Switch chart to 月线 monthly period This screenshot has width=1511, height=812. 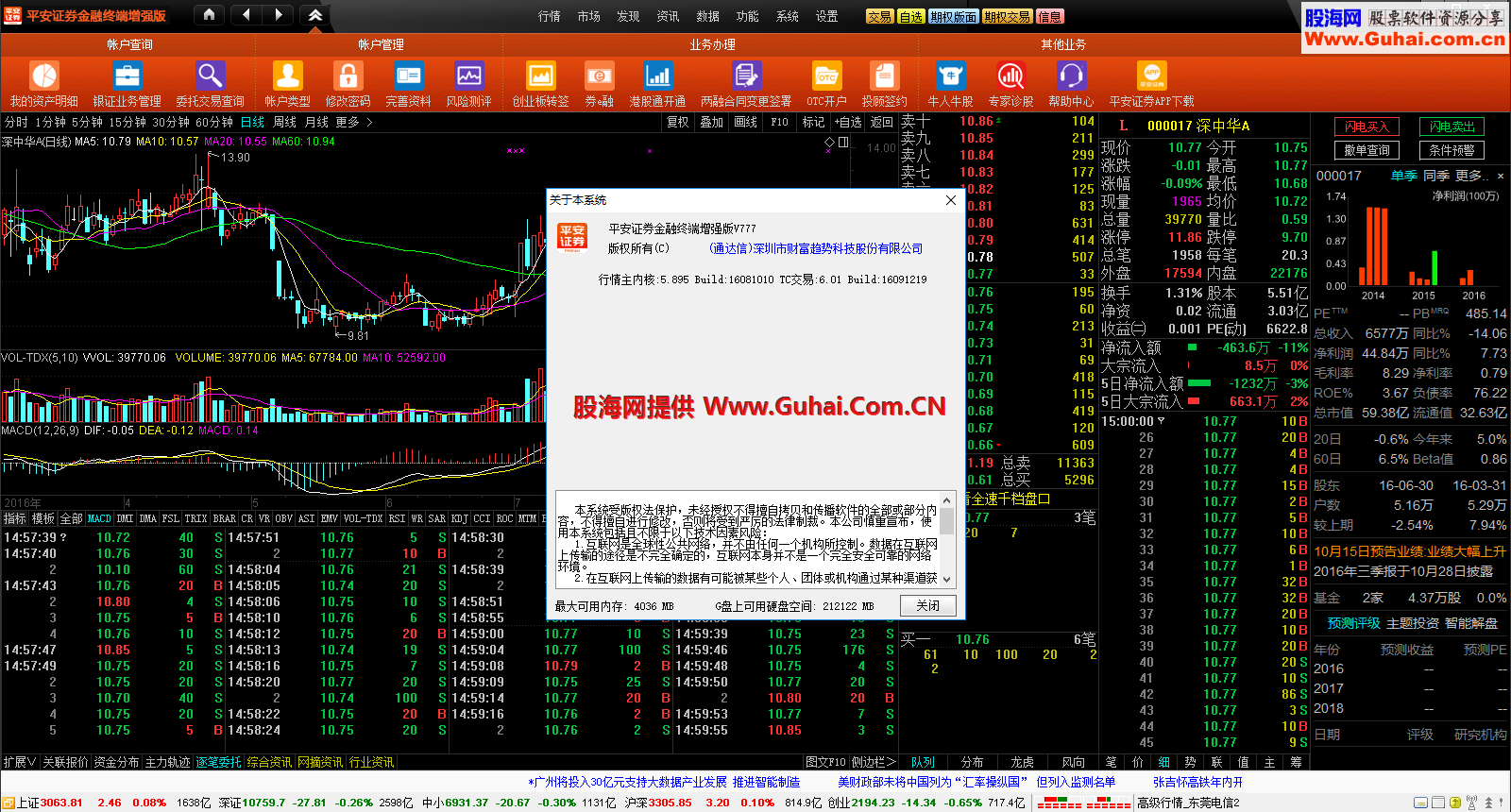(x=316, y=122)
